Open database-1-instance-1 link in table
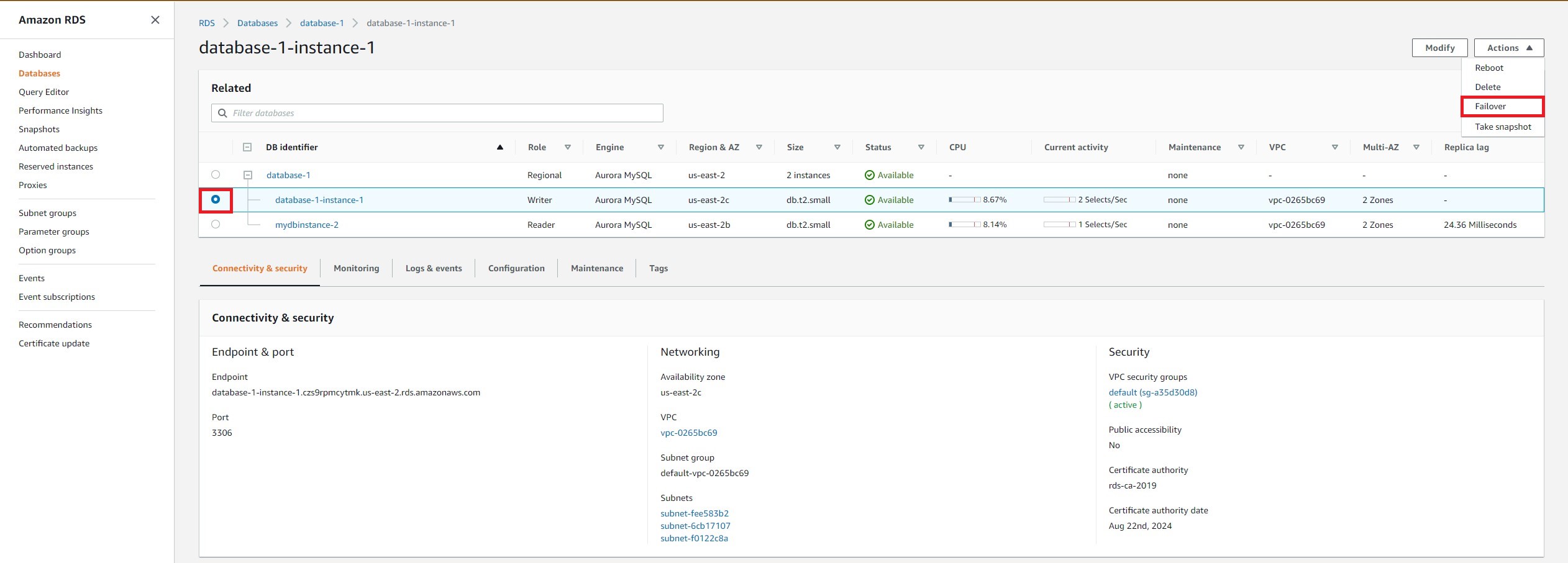The width and height of the screenshot is (1568, 563). click(319, 200)
